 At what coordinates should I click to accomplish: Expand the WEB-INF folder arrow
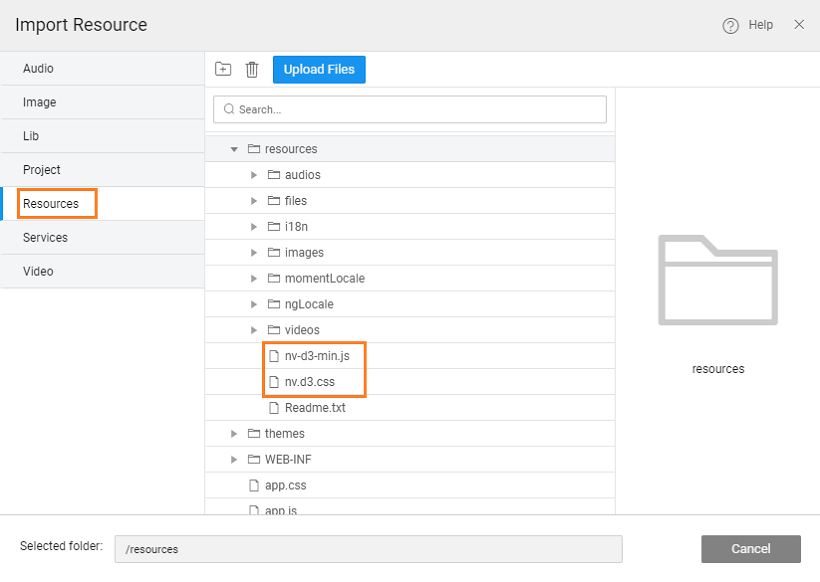[x=234, y=460]
